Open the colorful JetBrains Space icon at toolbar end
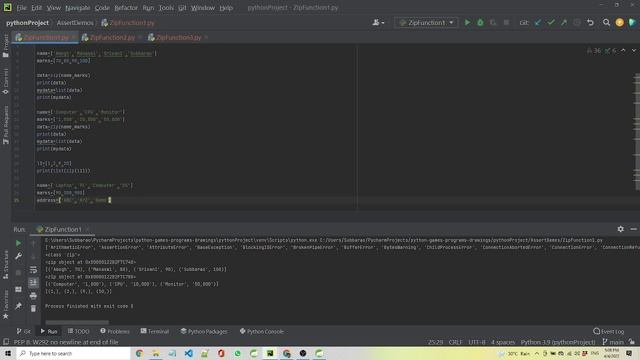This screenshot has width=640, height=360. 633,22
